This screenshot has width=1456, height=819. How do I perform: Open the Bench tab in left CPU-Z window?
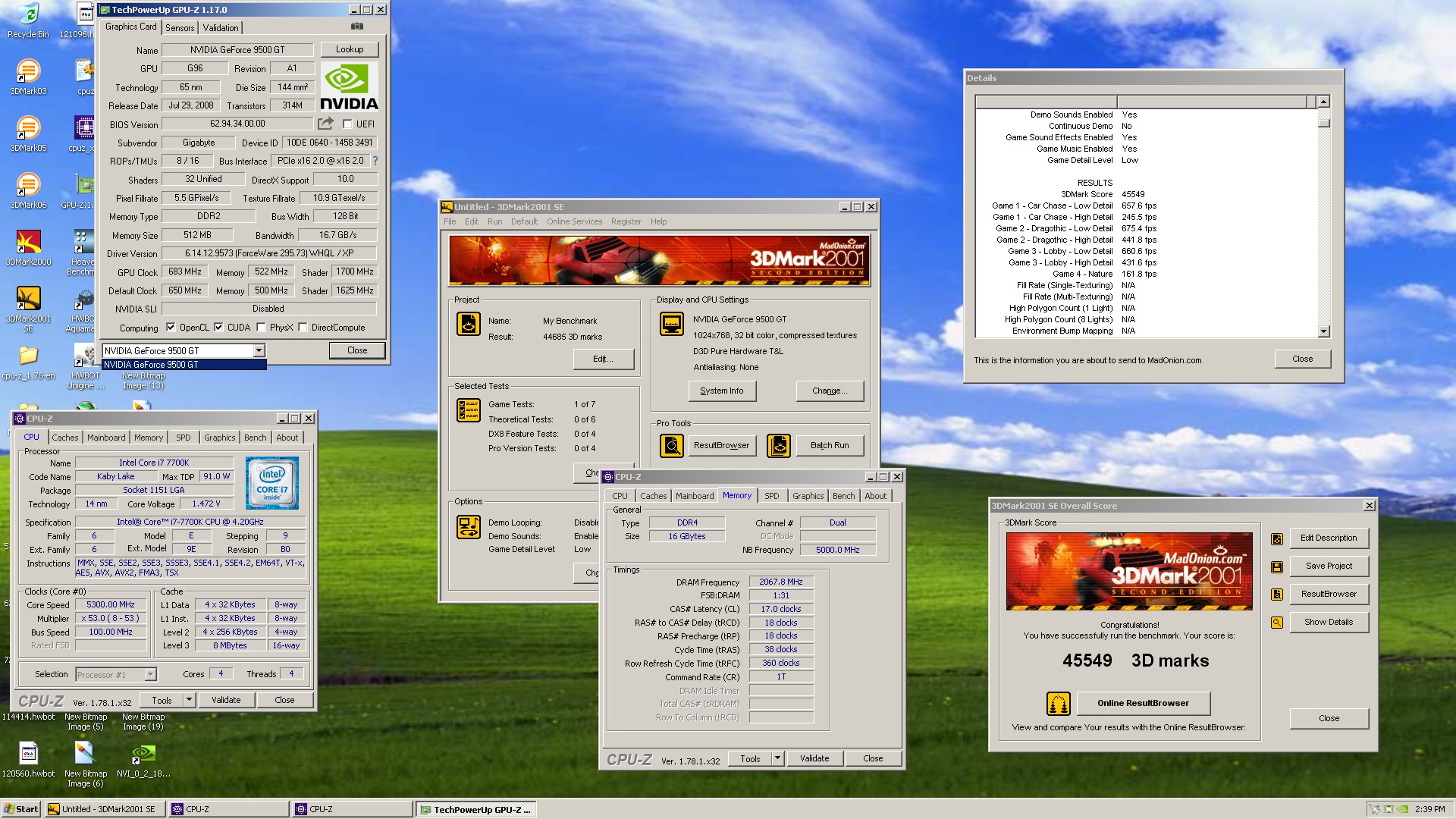tap(256, 438)
